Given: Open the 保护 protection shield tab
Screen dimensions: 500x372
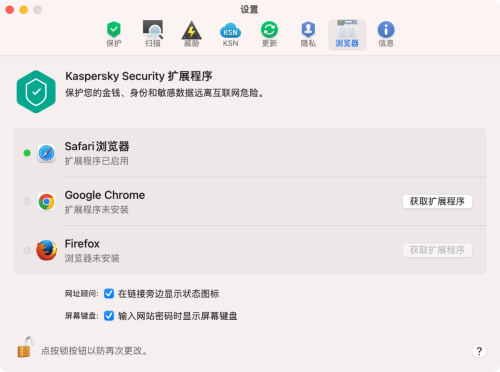Looking at the screenshot, I should click(114, 34).
